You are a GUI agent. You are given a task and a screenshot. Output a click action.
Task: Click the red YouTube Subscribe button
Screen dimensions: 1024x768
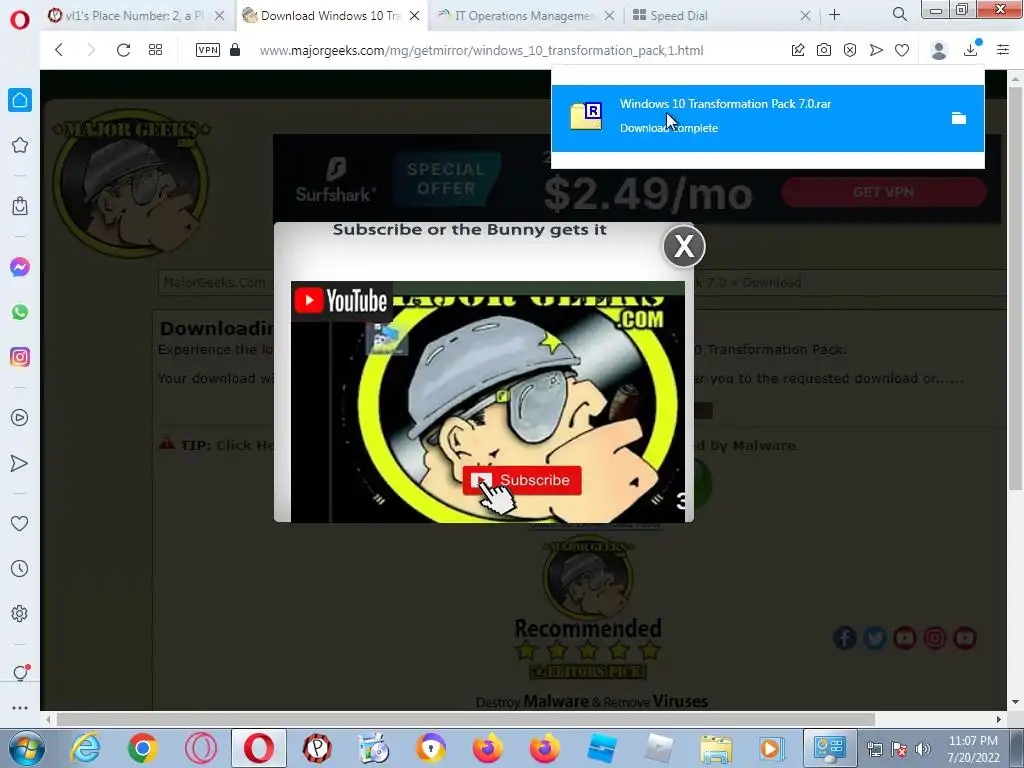click(522, 480)
